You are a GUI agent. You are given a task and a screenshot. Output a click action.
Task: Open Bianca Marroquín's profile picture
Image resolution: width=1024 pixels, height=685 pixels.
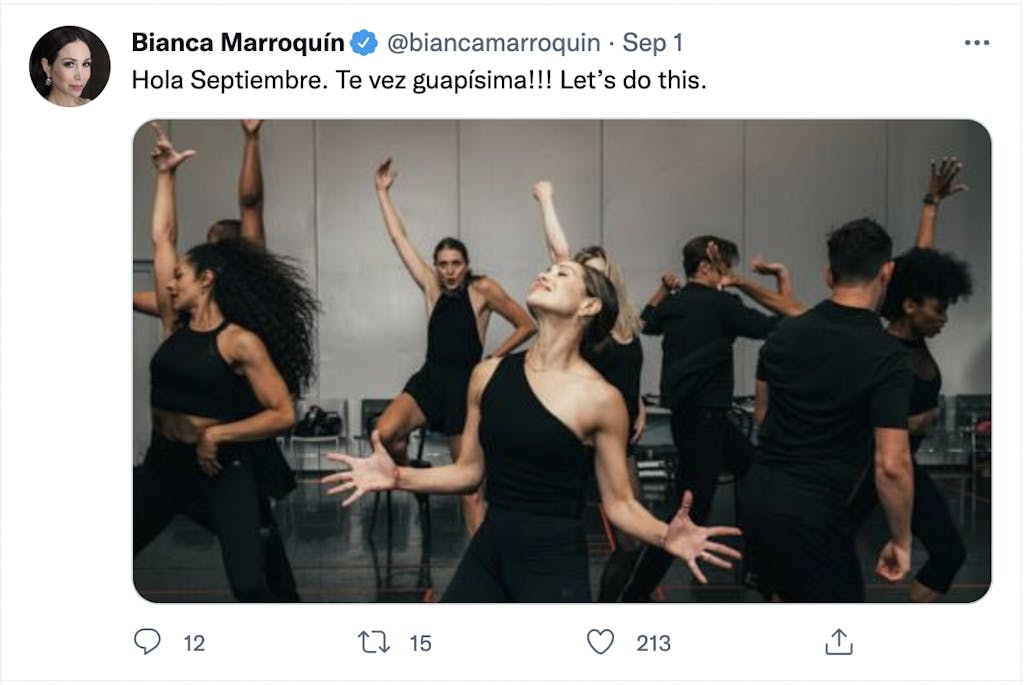pos(70,66)
